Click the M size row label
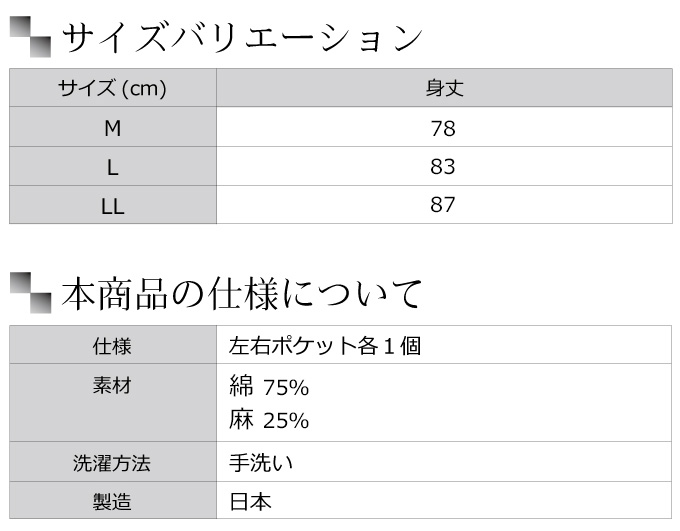This screenshot has width=680, height=531. (x=113, y=127)
